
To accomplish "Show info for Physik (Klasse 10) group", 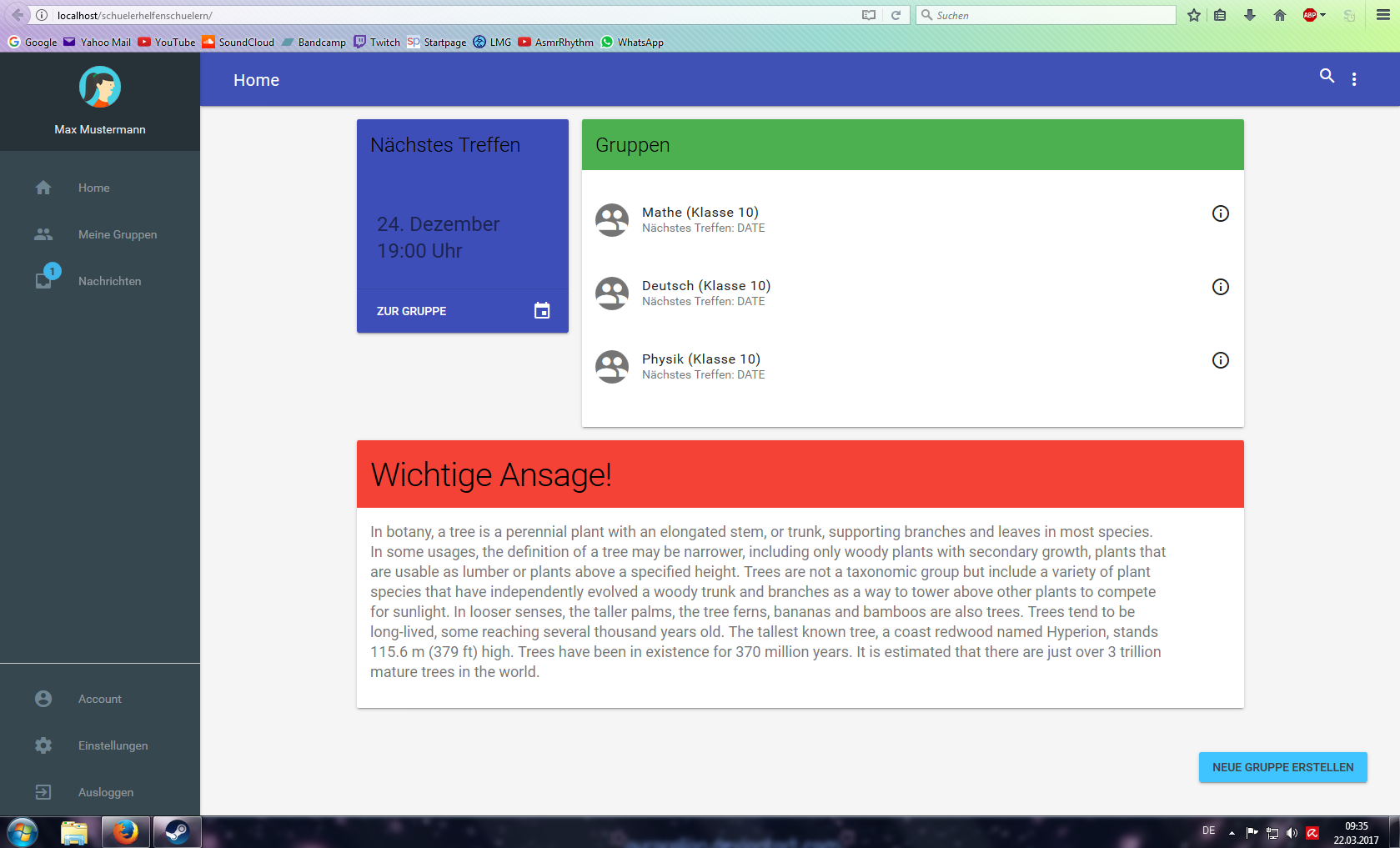I will click(x=1221, y=360).
